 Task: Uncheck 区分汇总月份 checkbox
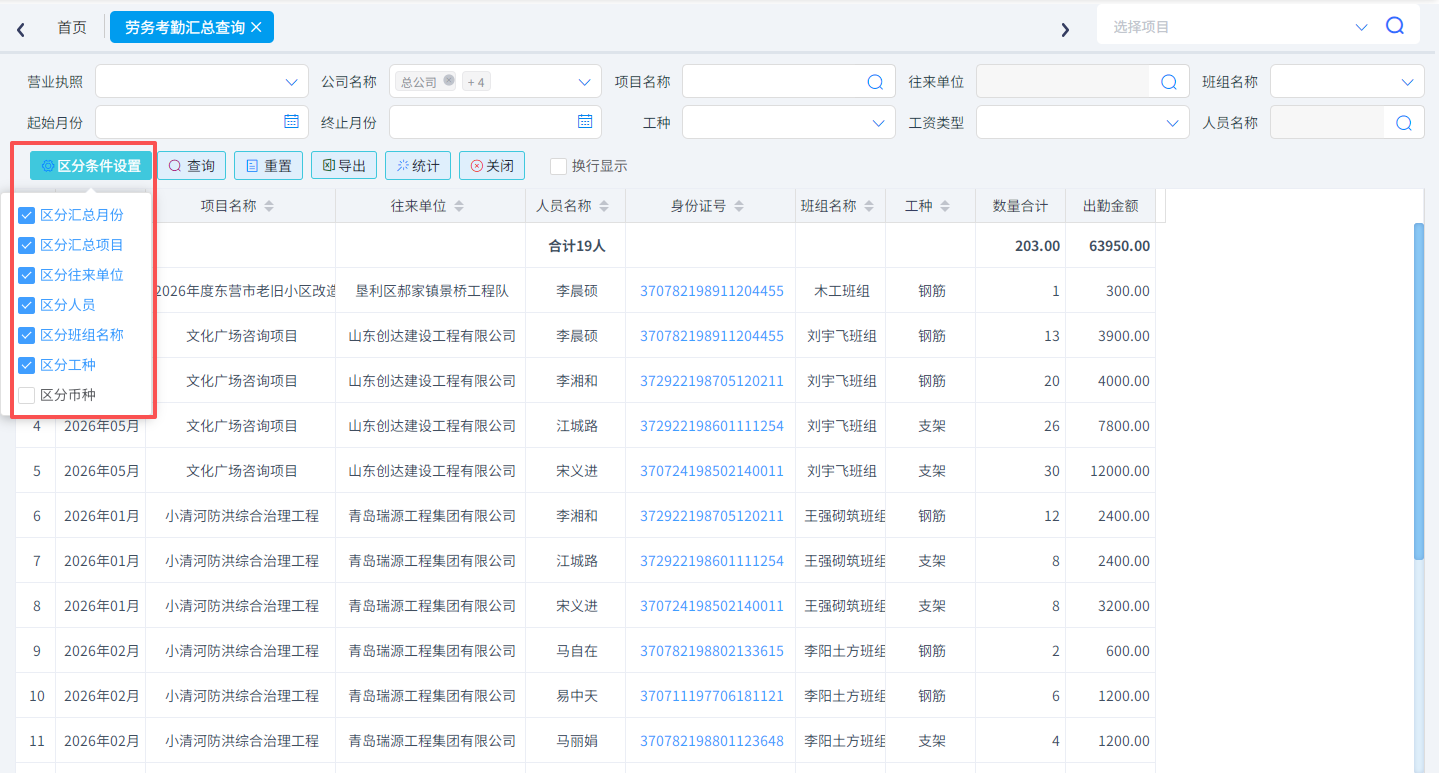pos(27,215)
